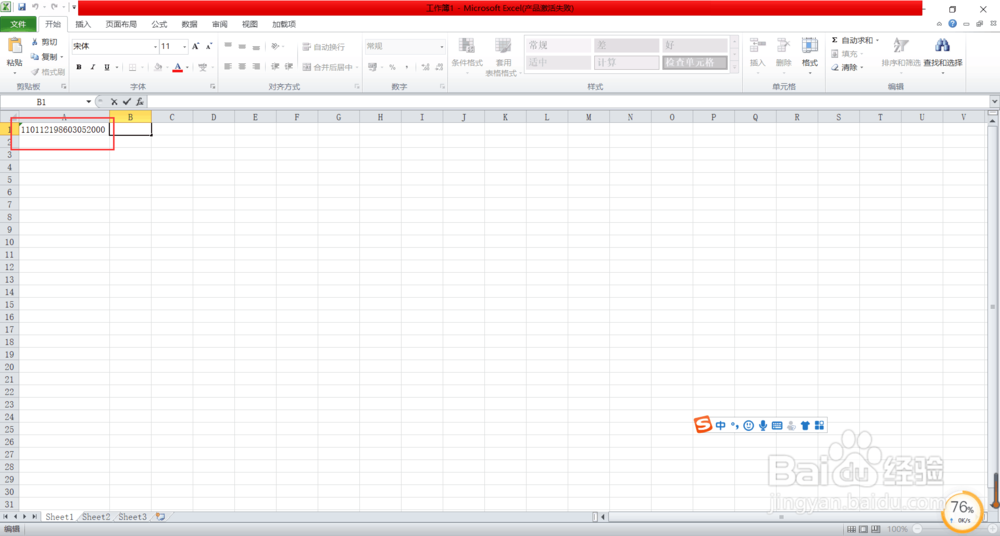
Task: Apply fill color with the paint bucket
Action: tap(158, 67)
